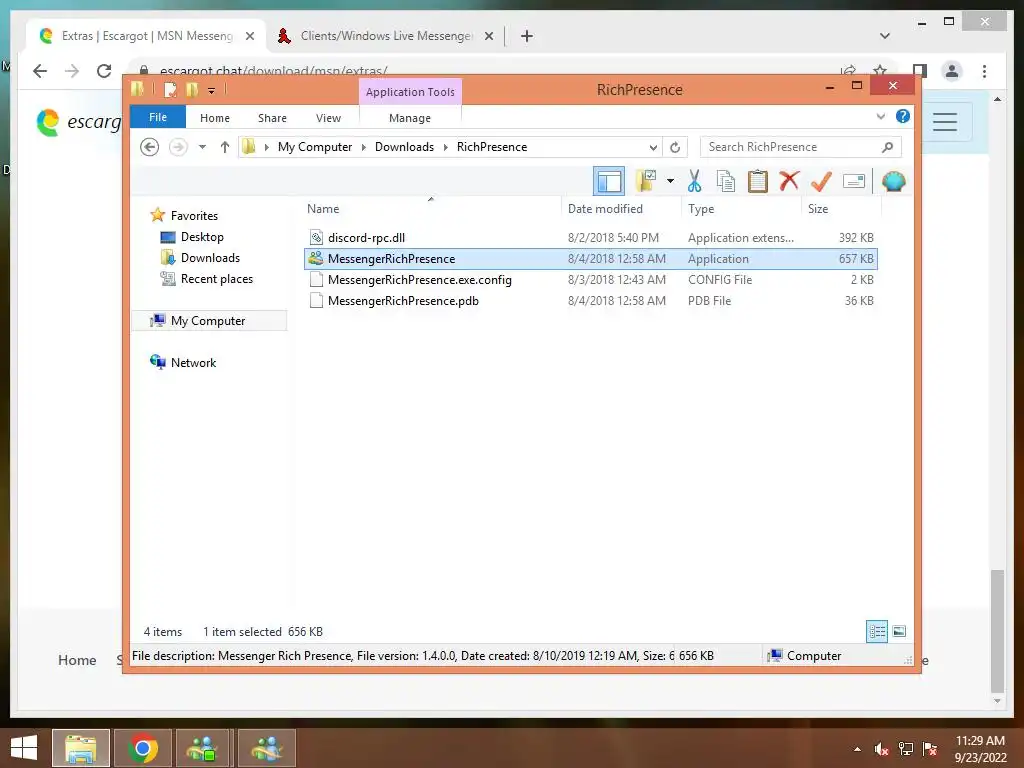
Task: Click the red X Delete icon
Action: pyautogui.click(x=789, y=180)
